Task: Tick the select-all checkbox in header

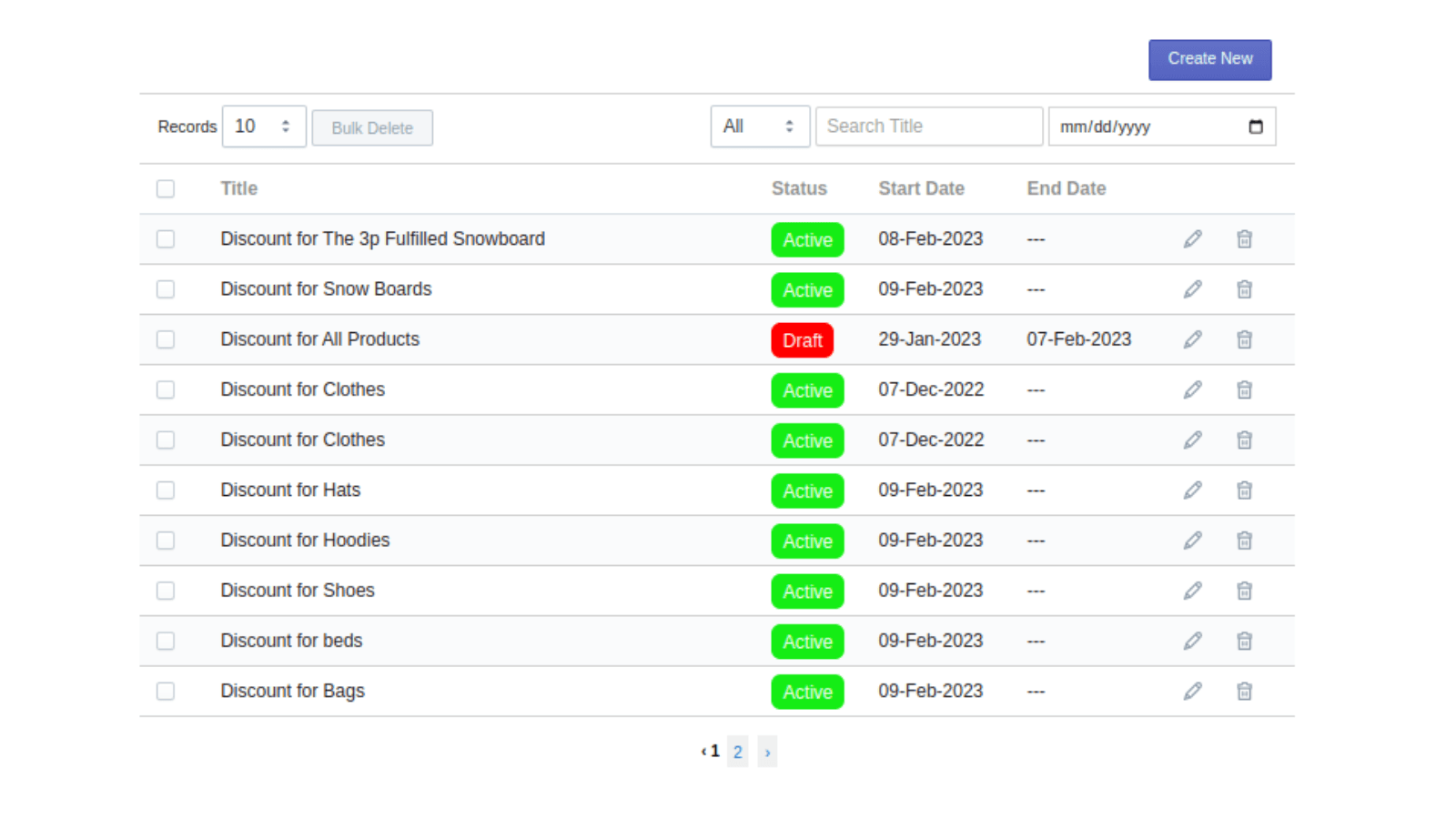Action: (x=166, y=189)
